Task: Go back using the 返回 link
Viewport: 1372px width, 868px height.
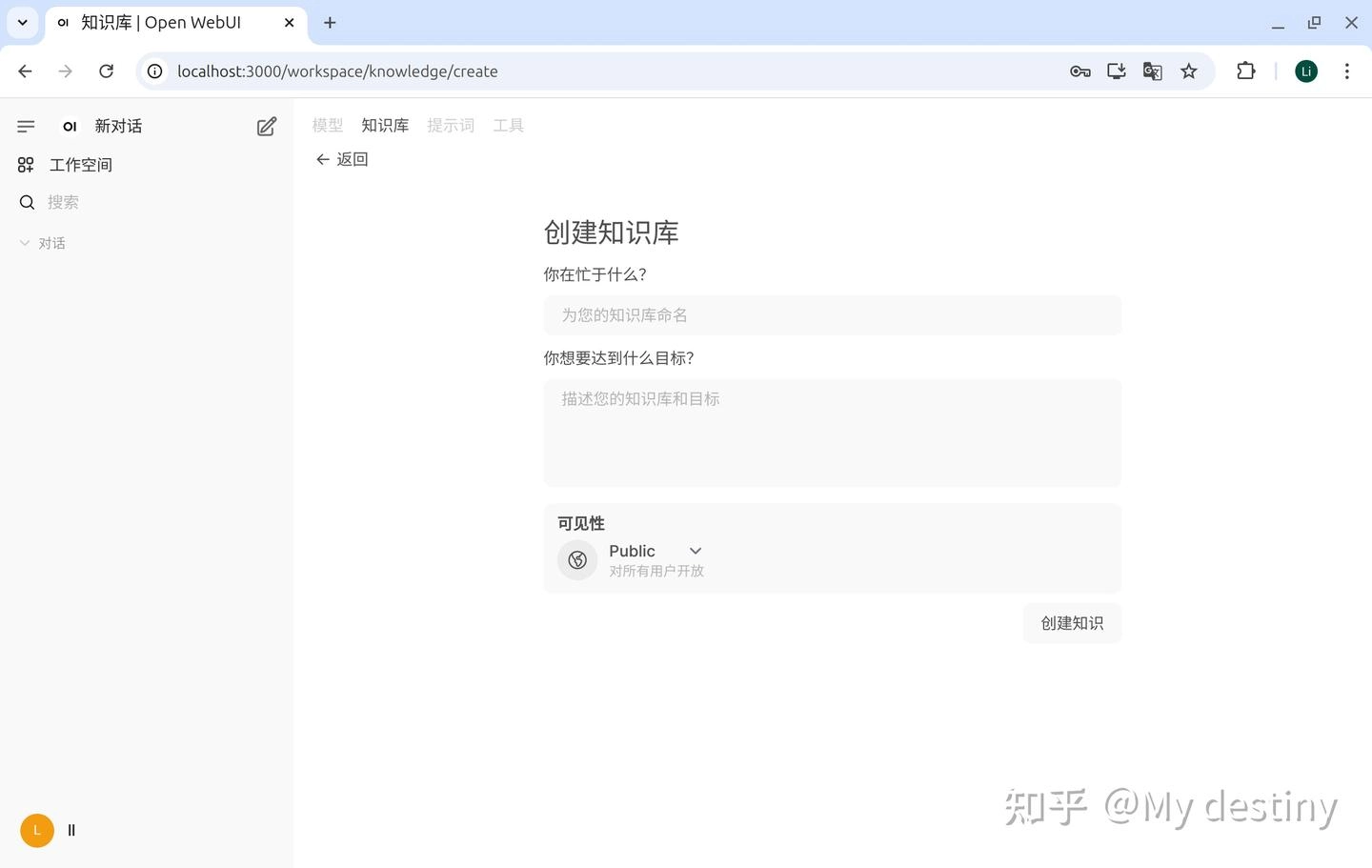Action: point(342,159)
